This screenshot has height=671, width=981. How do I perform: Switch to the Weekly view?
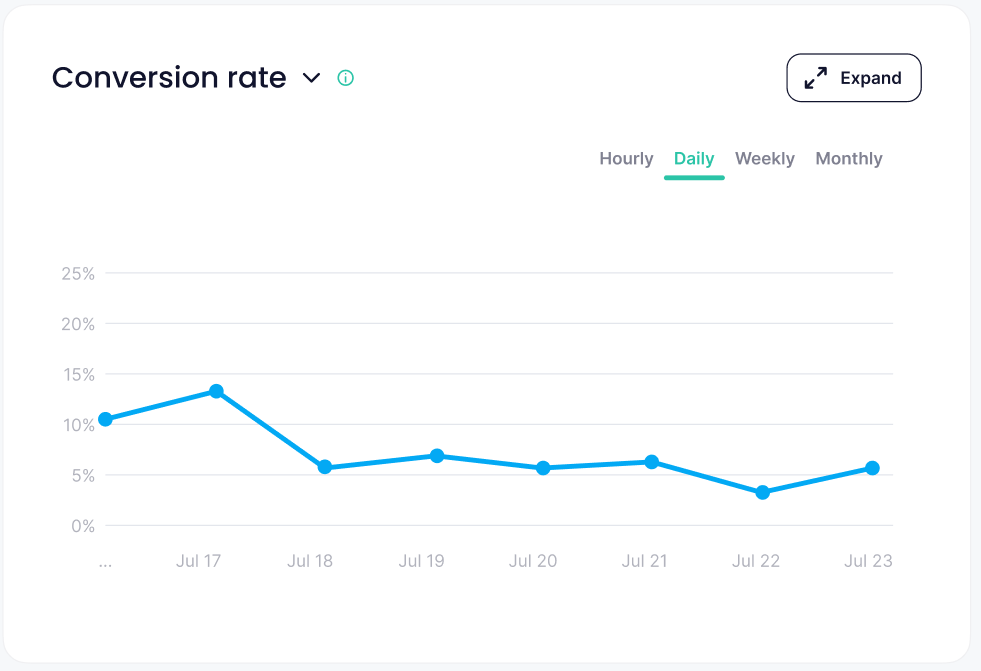point(765,159)
